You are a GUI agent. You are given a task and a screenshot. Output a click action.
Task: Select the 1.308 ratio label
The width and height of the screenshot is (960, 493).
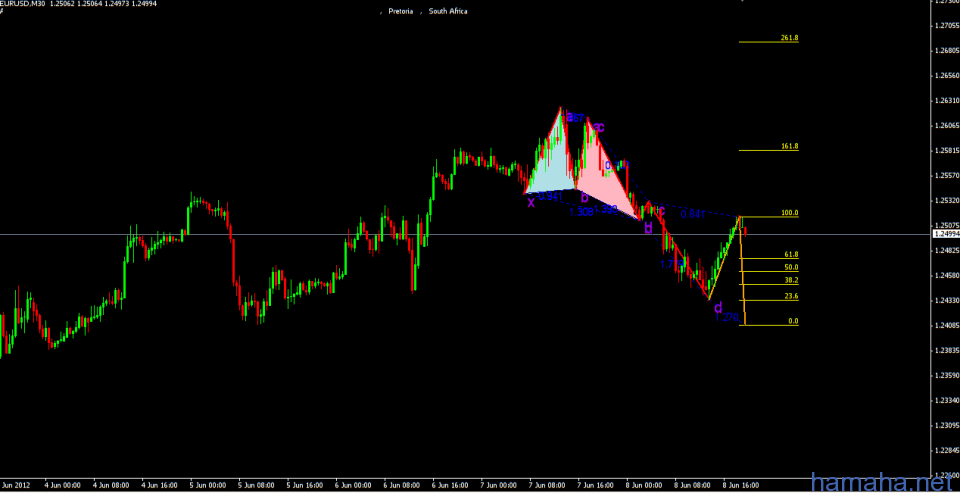pos(581,212)
